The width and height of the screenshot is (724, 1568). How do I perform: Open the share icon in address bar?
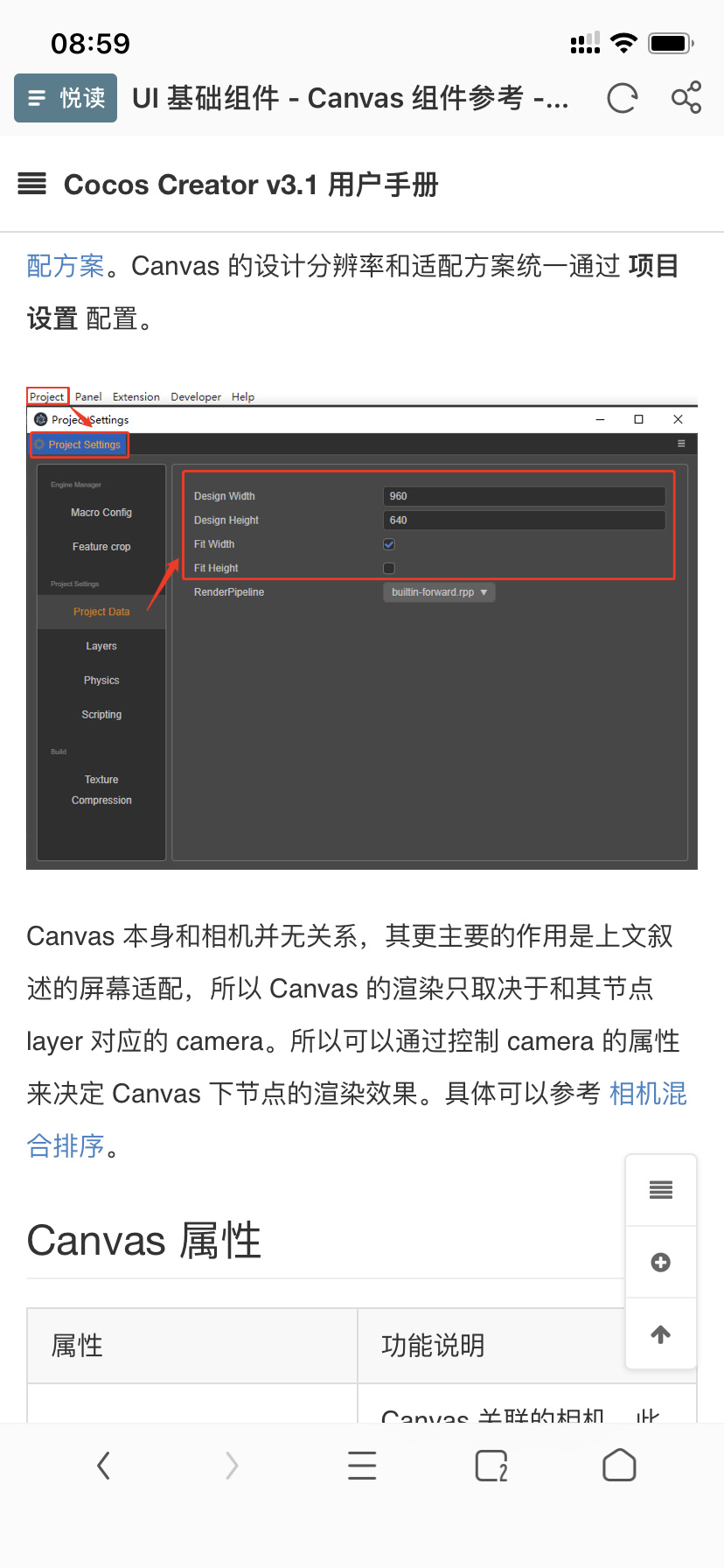pos(686,97)
